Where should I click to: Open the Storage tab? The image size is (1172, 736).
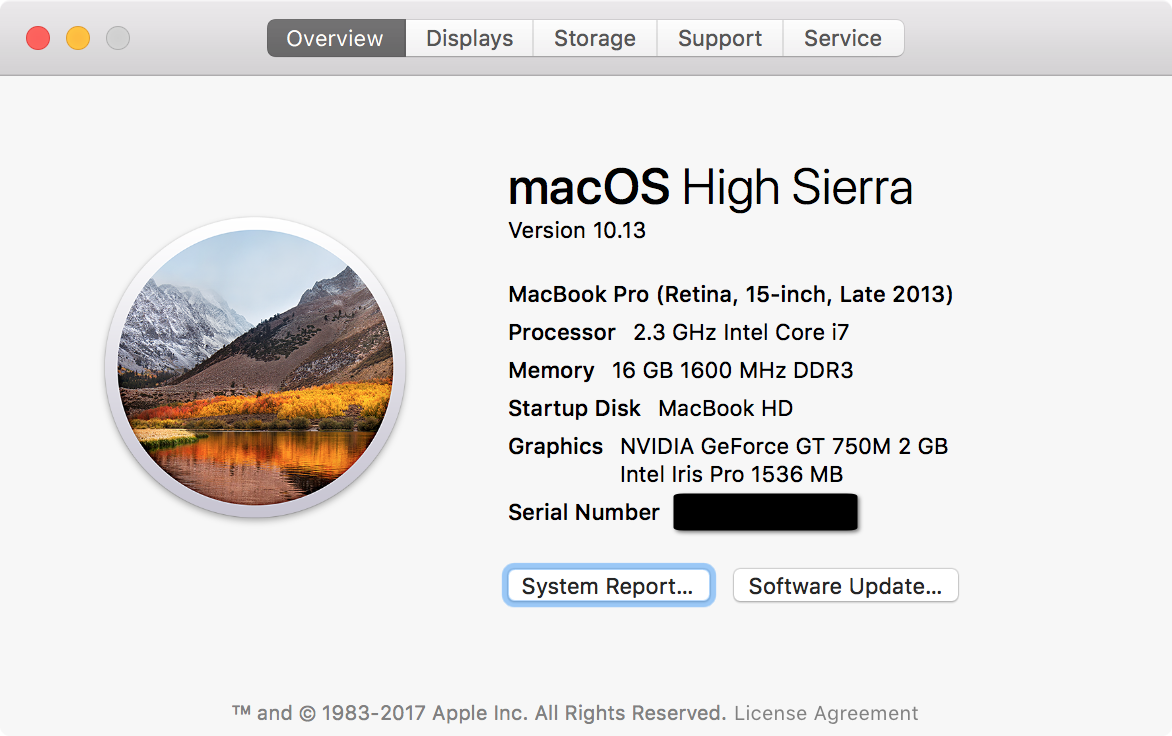[594, 38]
